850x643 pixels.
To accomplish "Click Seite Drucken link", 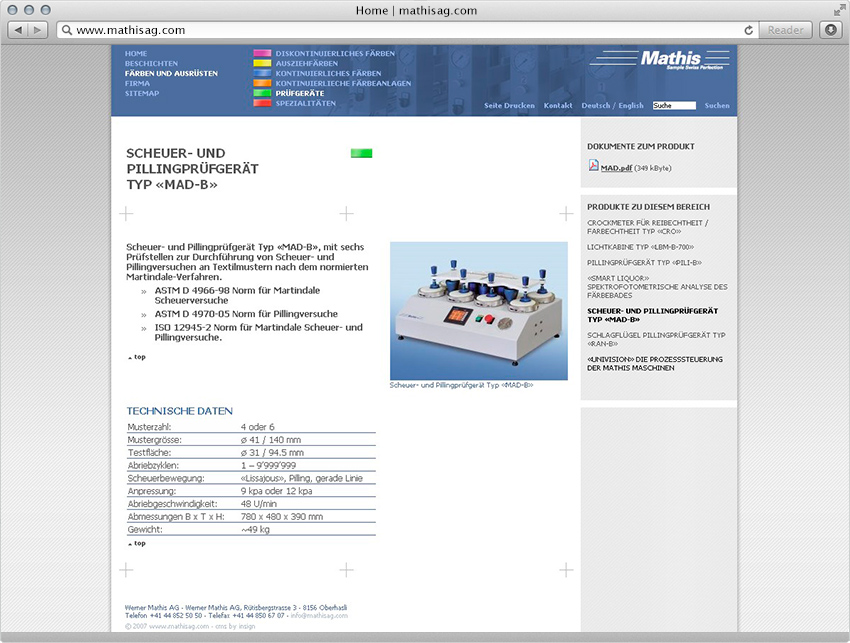I will click(x=509, y=106).
